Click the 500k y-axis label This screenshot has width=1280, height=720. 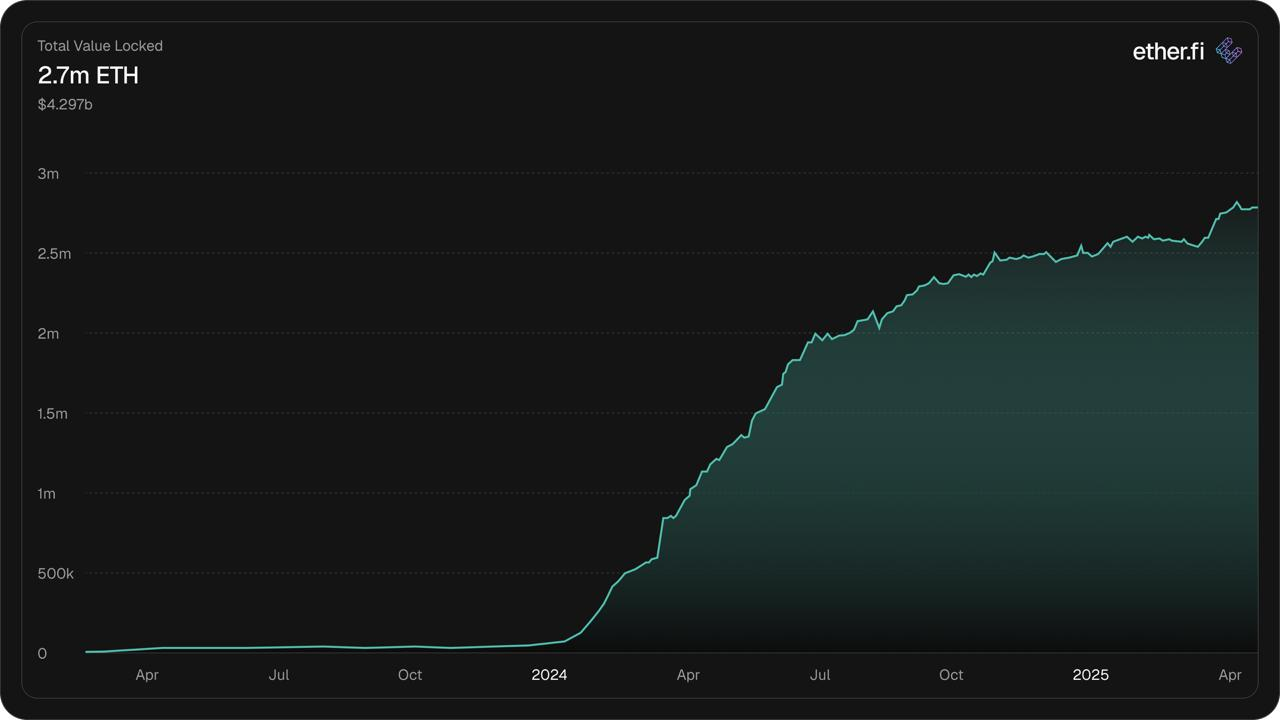click(56, 574)
